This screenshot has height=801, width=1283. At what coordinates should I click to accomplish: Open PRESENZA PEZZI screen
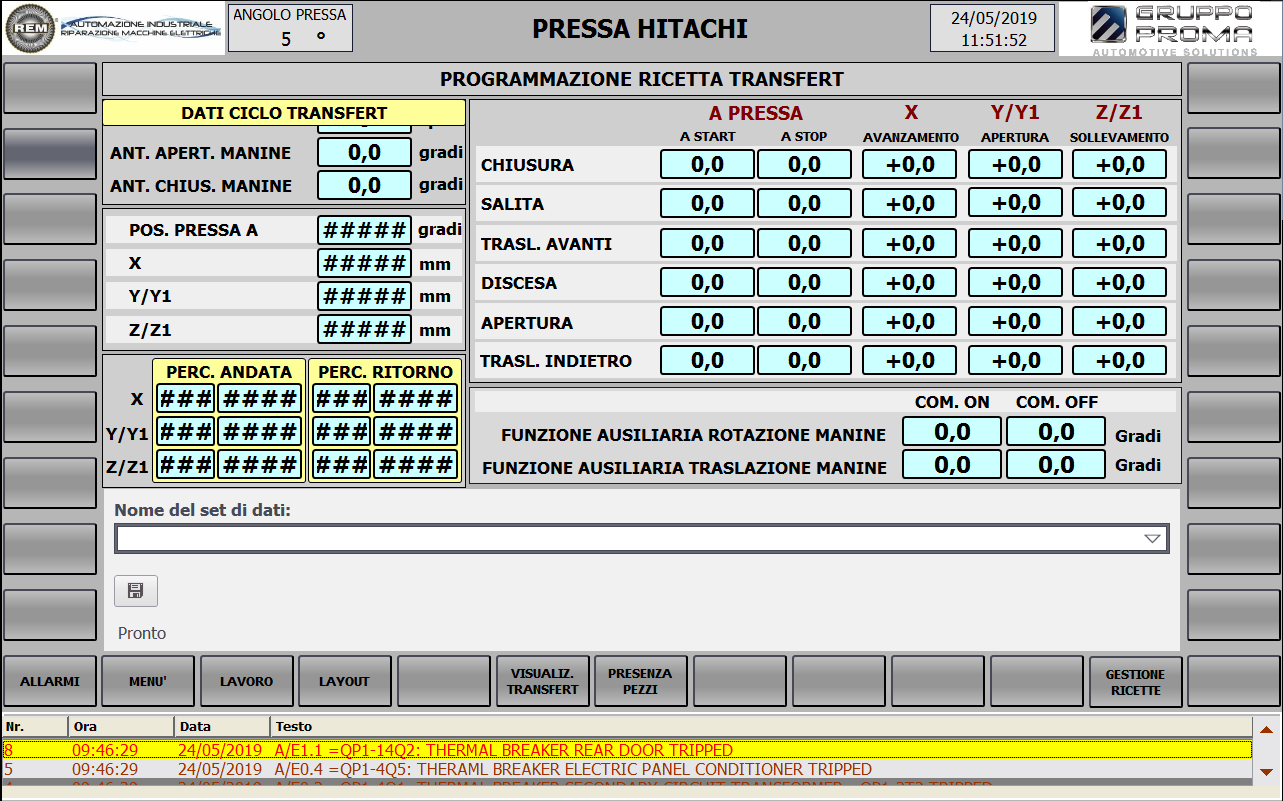tap(641, 681)
